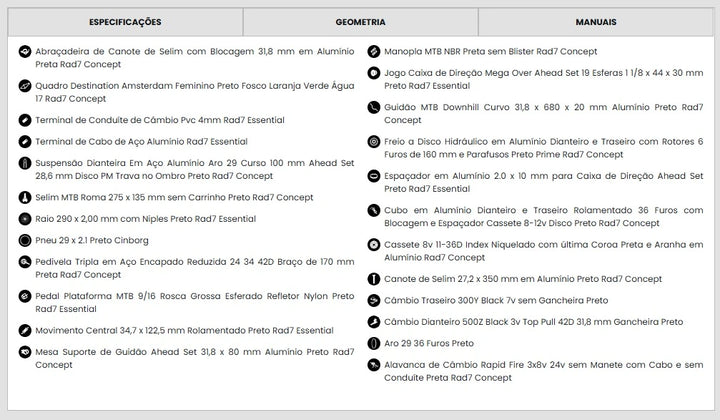Open the Especificações tab
The image size is (720, 420).
coord(125,21)
